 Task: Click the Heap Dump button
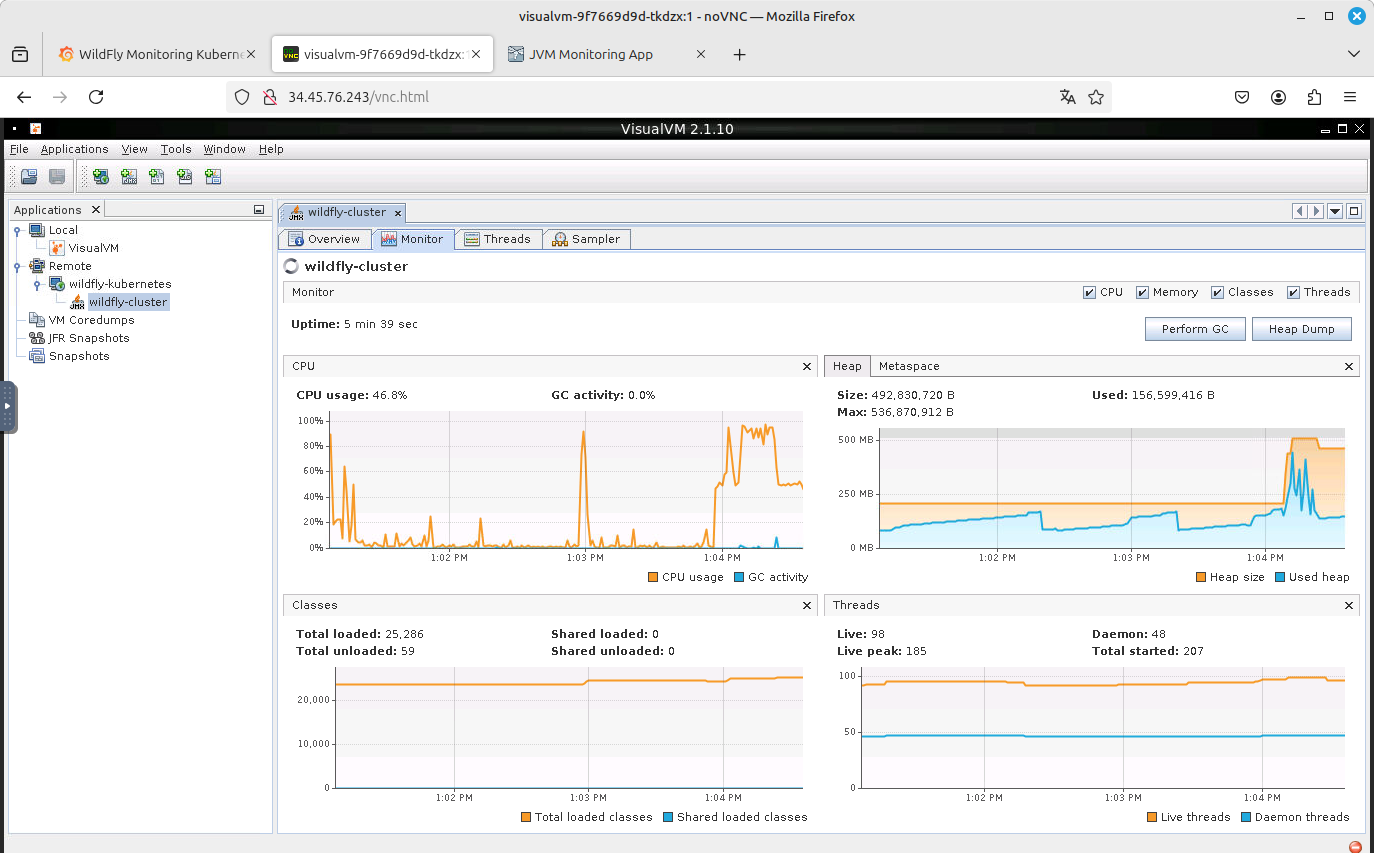coord(1301,329)
